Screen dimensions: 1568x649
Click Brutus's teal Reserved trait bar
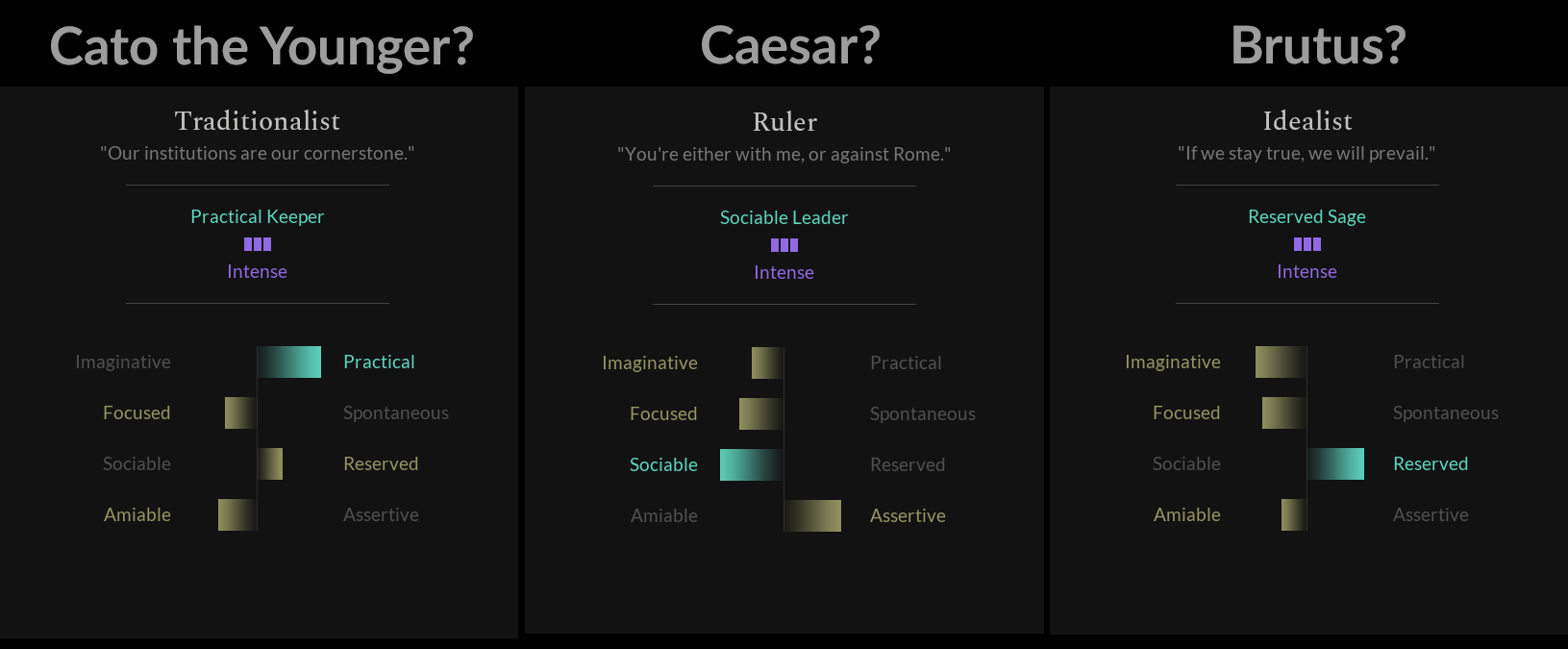[1336, 463]
